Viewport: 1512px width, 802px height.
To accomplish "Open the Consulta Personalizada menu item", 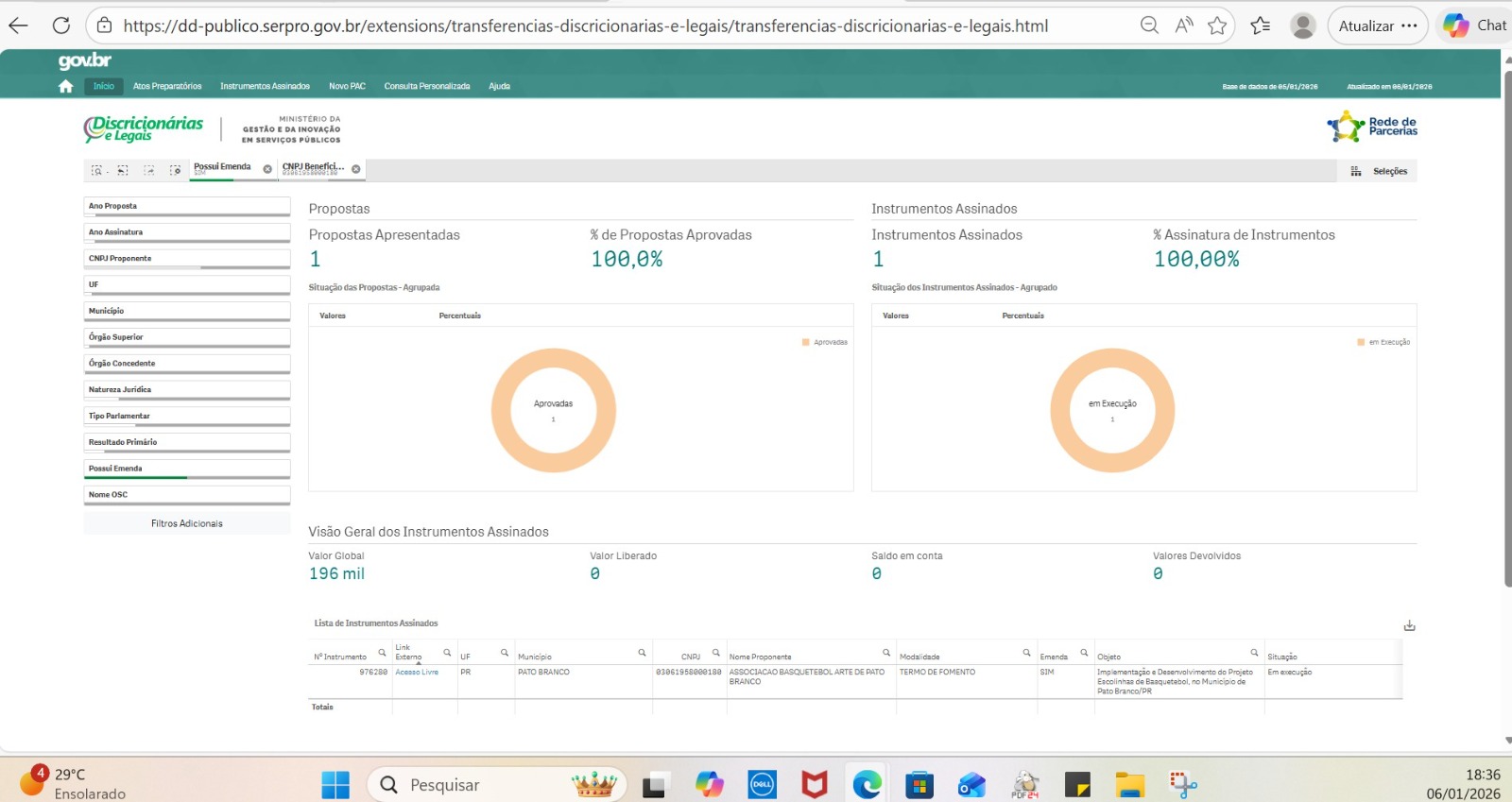I will tap(426, 86).
